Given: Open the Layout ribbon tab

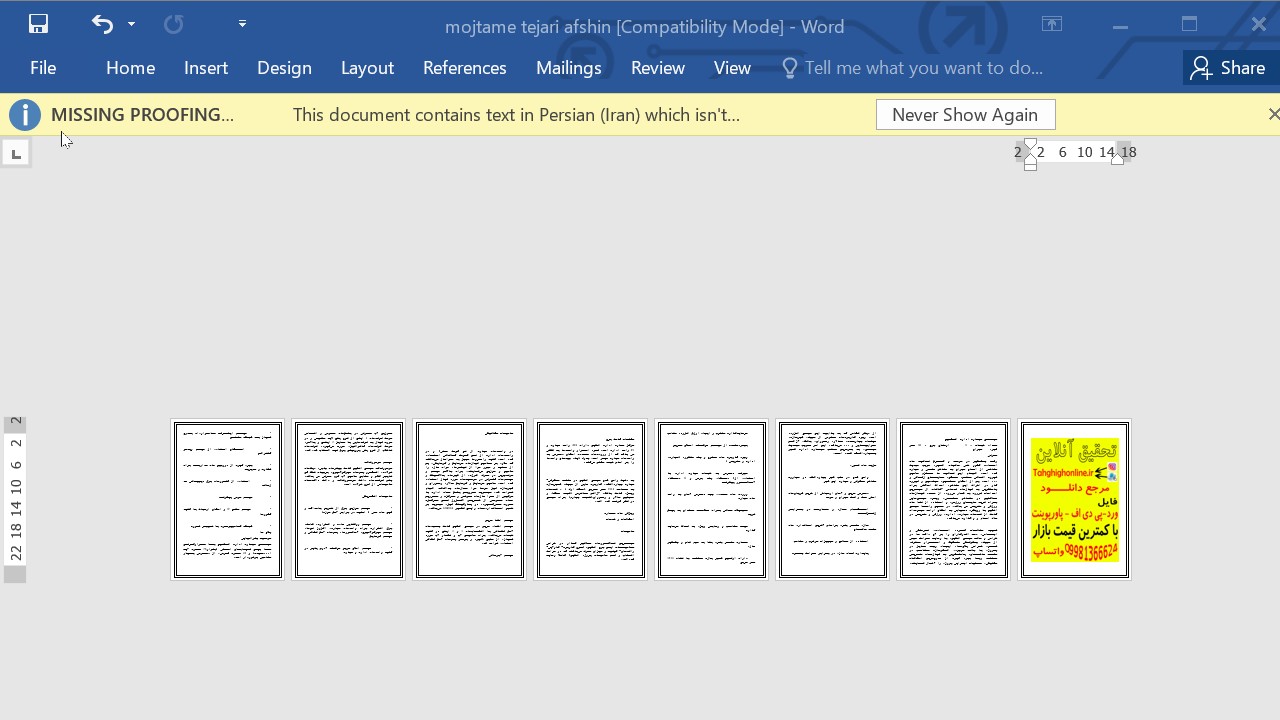Looking at the screenshot, I should [367, 68].
